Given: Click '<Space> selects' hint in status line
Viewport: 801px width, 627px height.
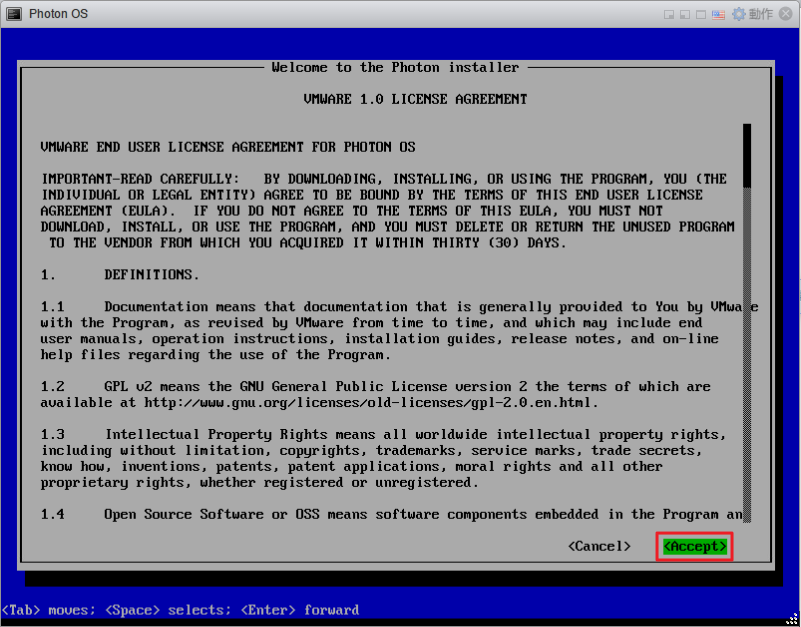Looking at the screenshot, I should (168, 610).
